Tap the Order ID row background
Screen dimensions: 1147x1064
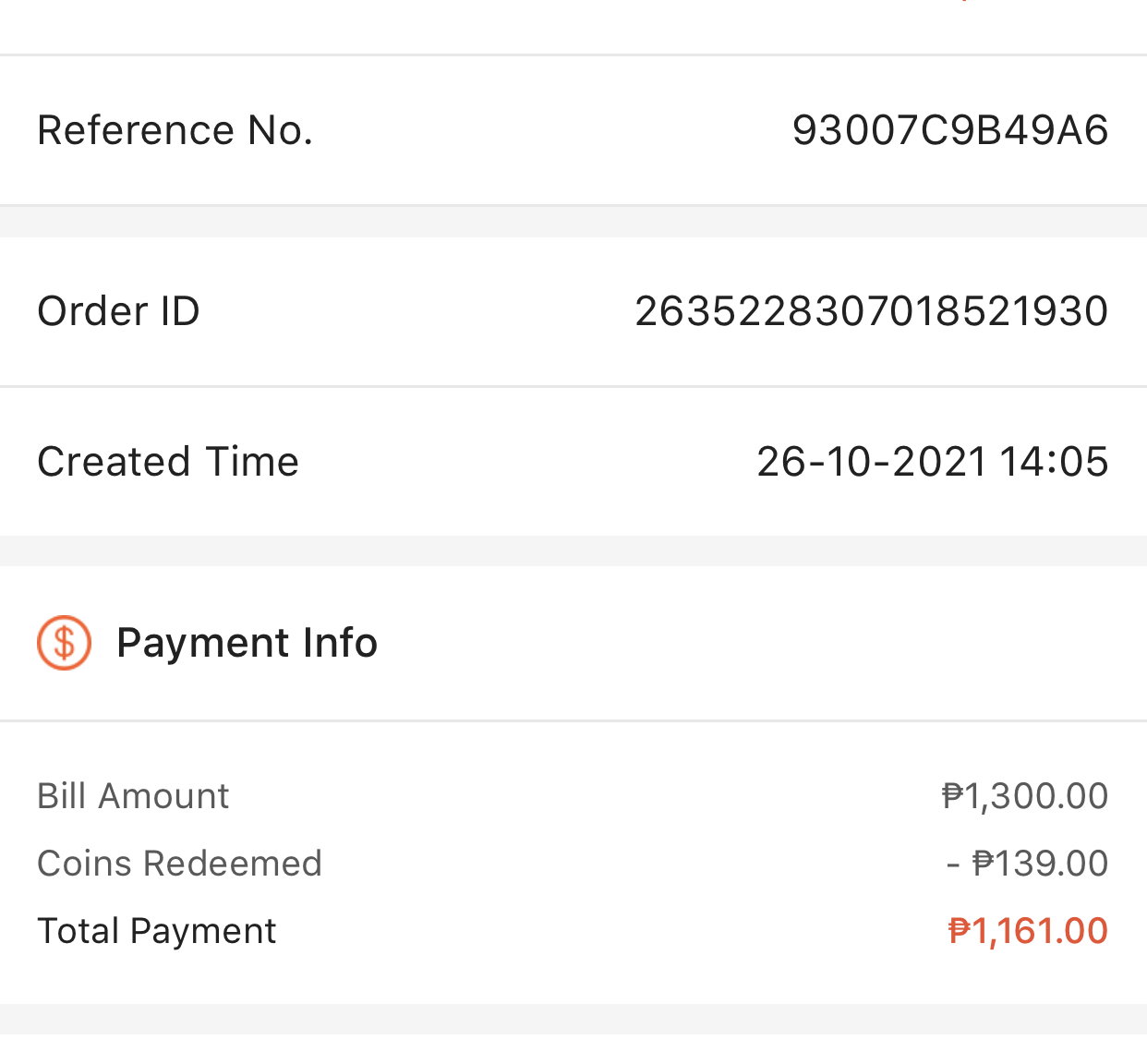click(x=573, y=311)
